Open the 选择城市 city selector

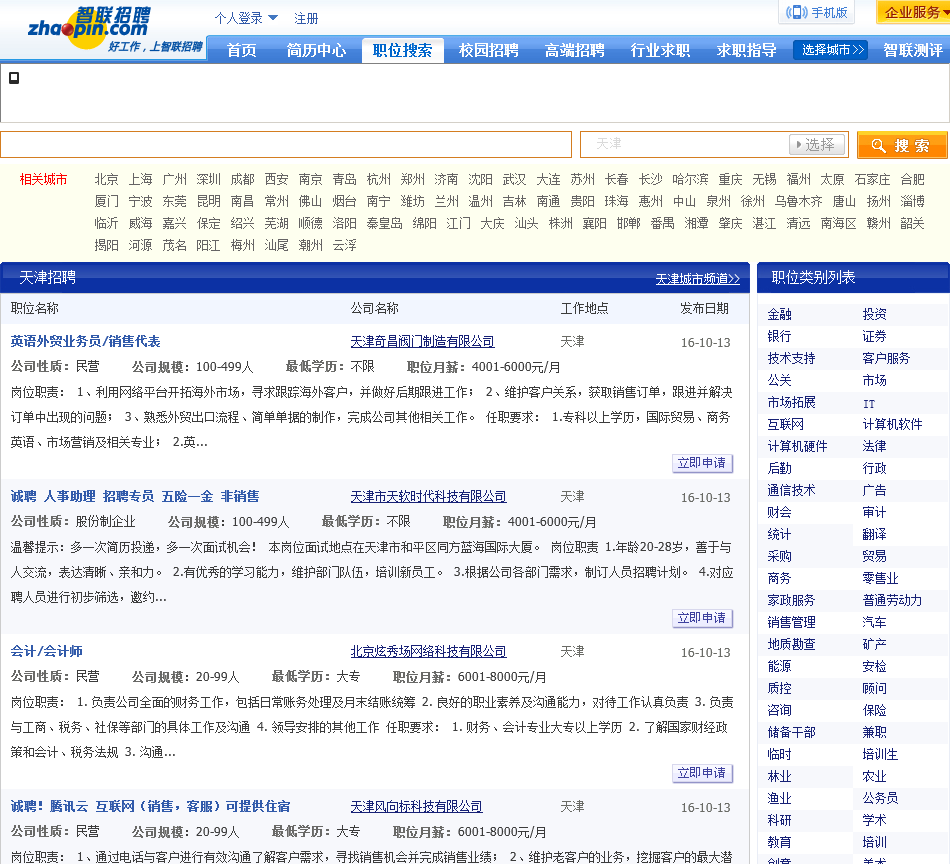831,50
